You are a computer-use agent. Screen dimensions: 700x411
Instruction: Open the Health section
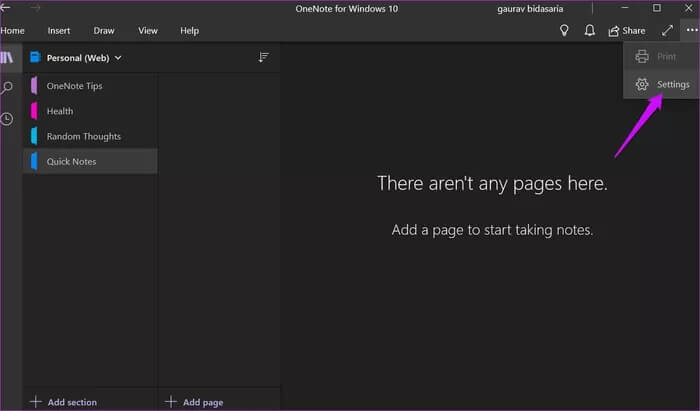91,111
